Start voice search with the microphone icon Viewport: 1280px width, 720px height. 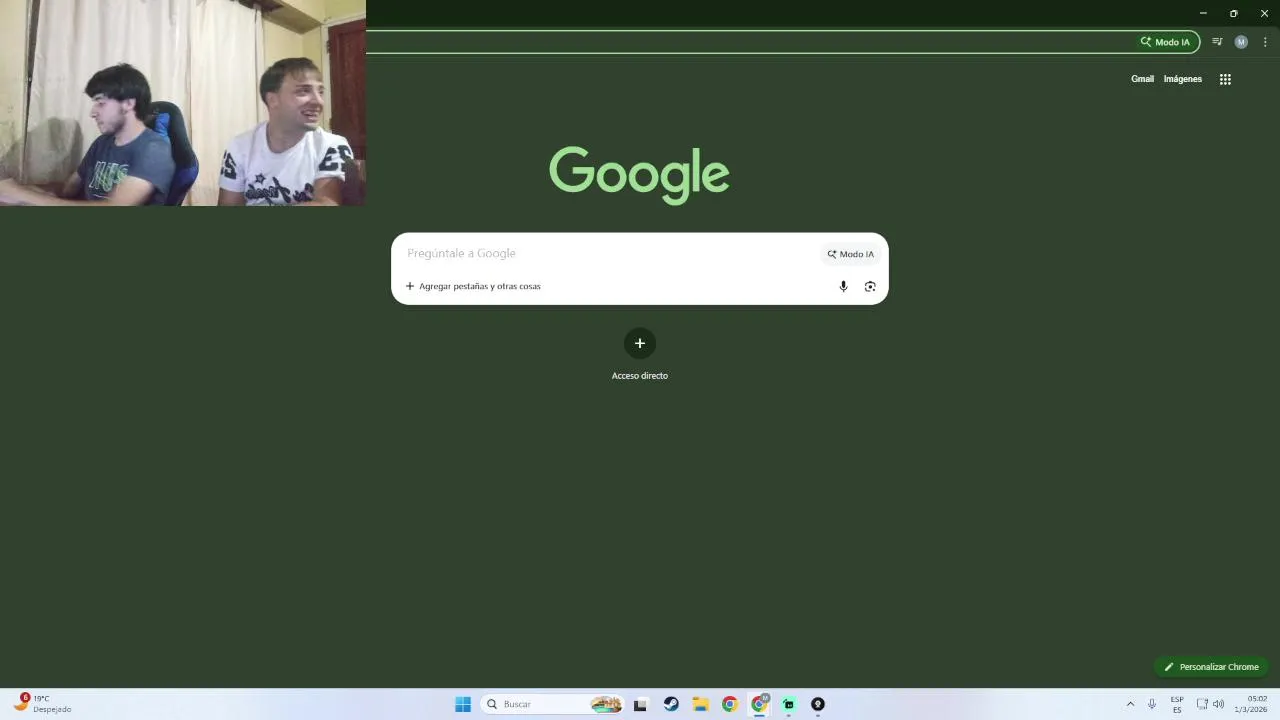point(843,286)
